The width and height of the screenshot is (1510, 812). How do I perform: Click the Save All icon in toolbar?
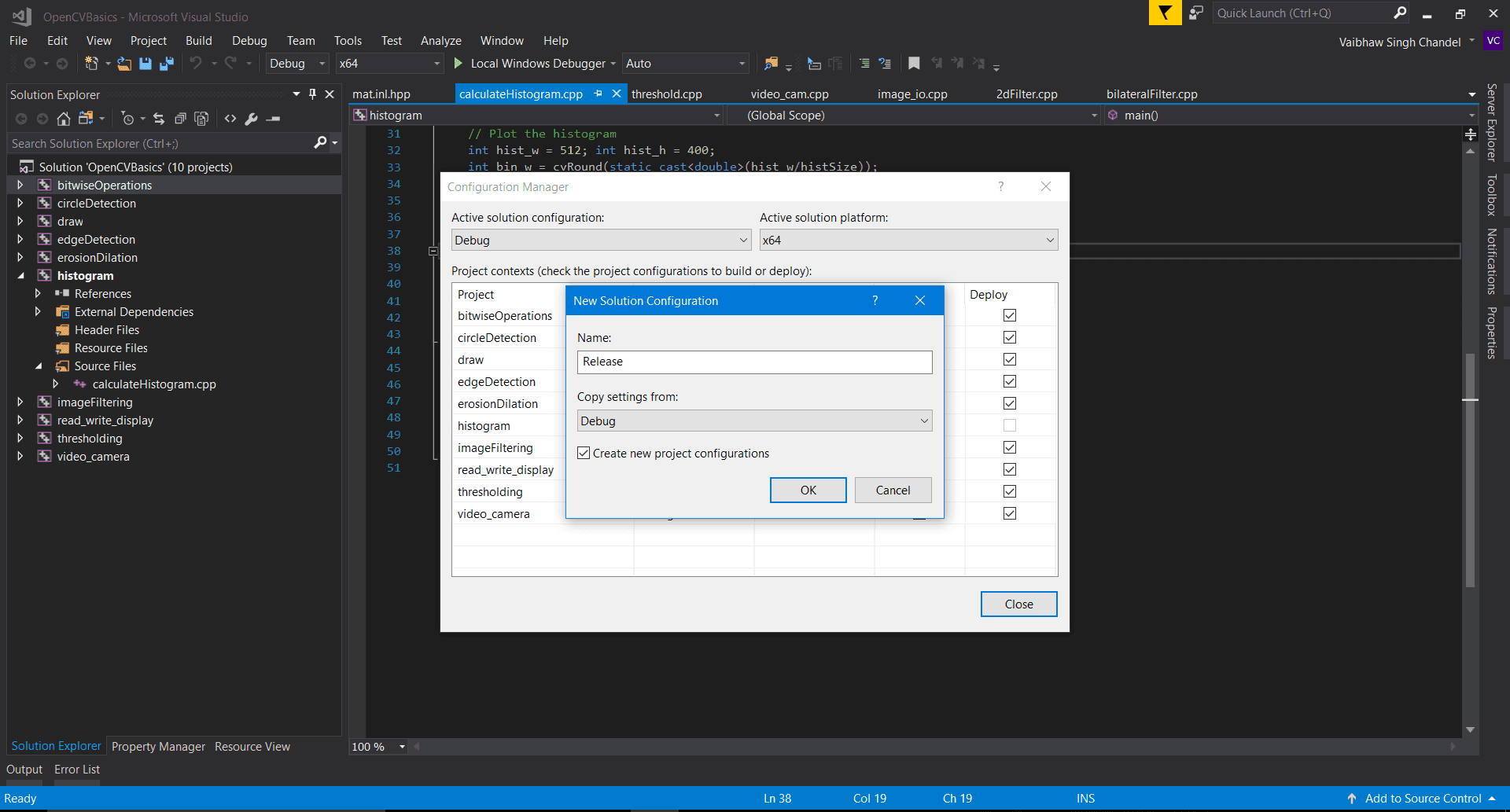coord(167,64)
